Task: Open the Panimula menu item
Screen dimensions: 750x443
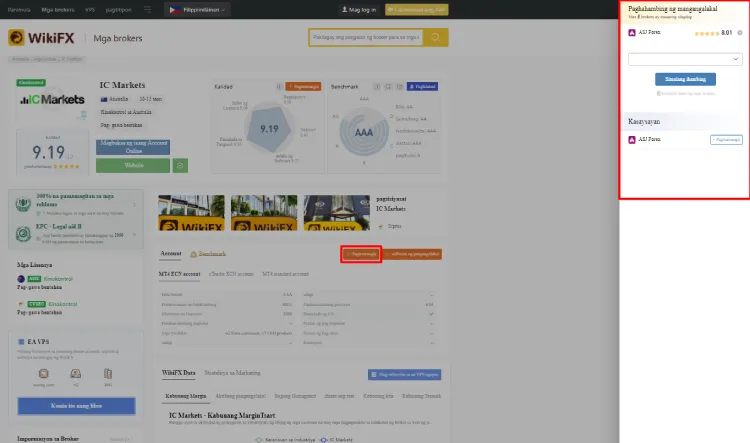Action: 19,10
